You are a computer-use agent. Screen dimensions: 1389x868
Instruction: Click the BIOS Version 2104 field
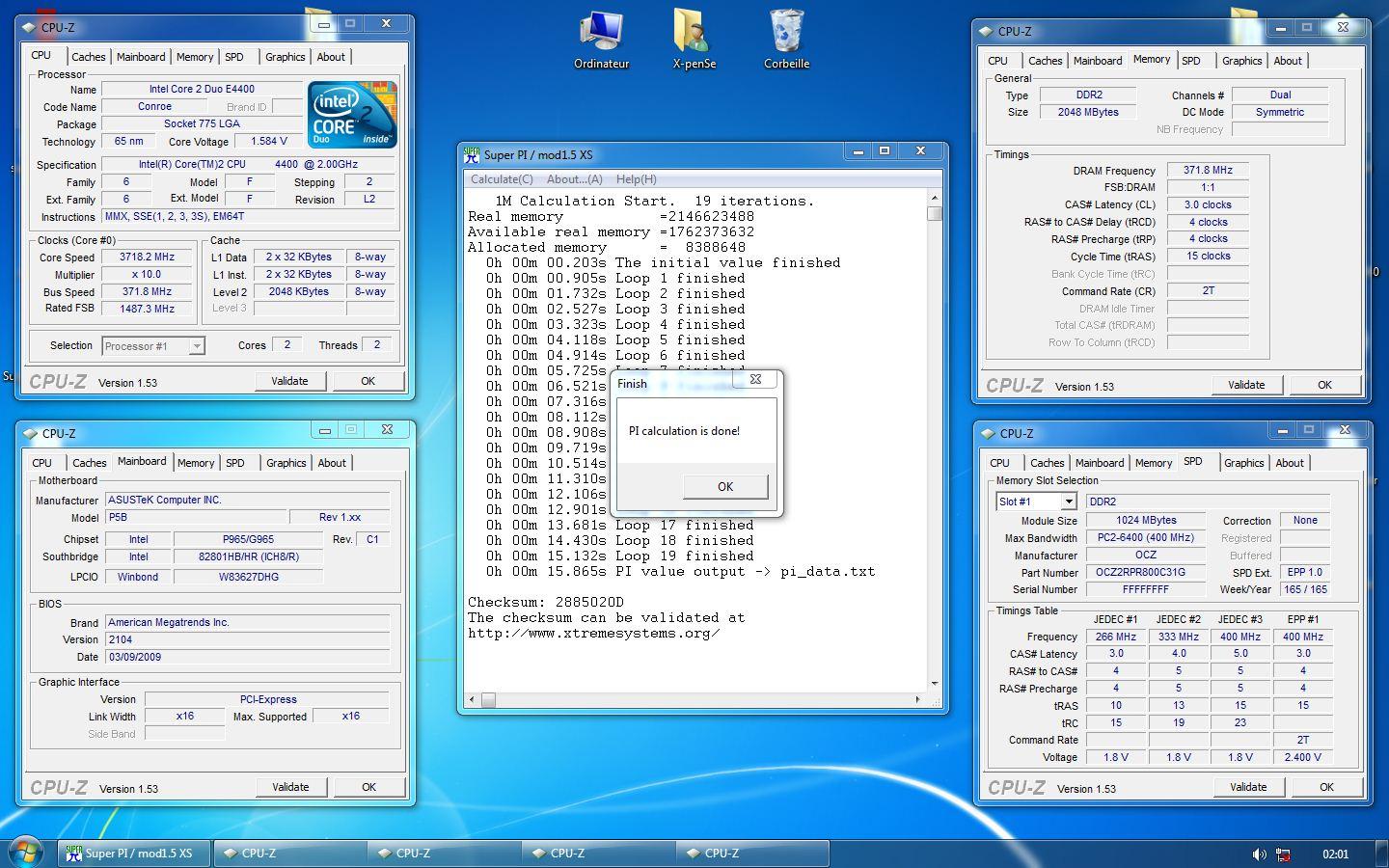pos(248,639)
